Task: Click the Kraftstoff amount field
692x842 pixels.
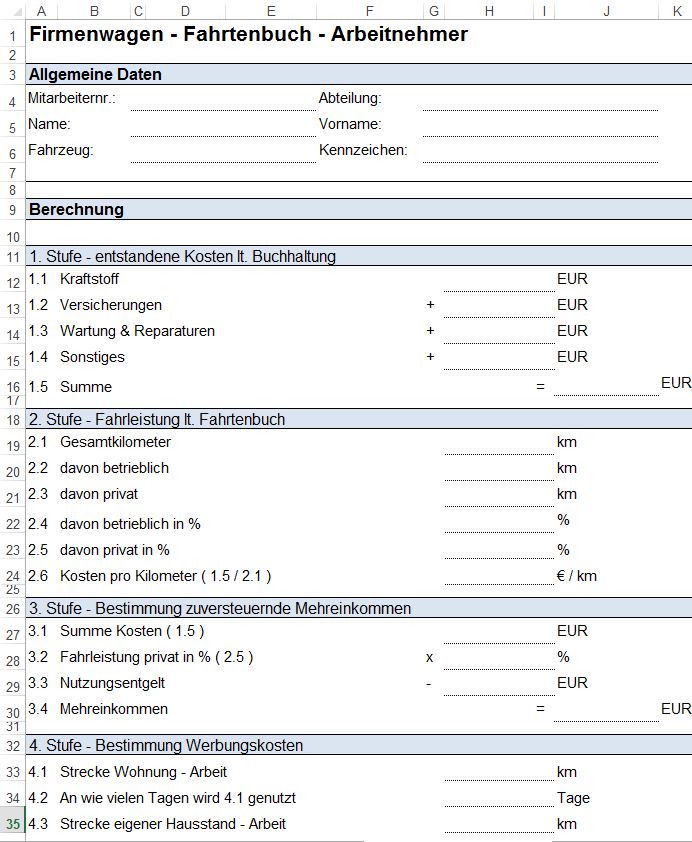Action: 499,281
